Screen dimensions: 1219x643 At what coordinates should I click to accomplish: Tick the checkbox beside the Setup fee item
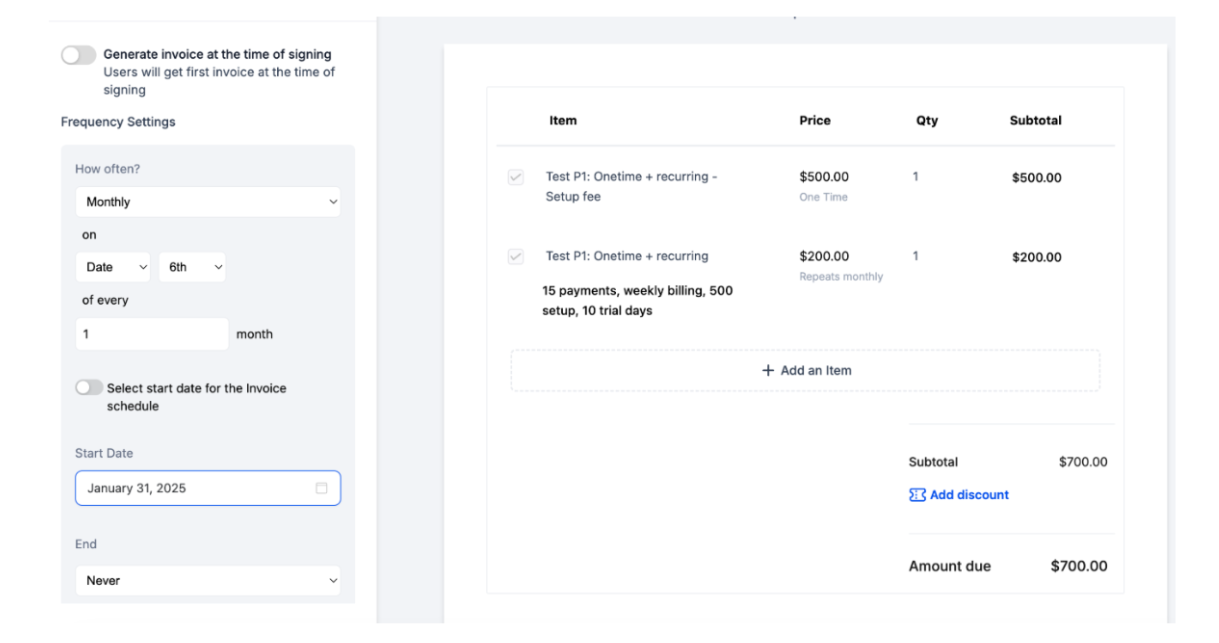[516, 177]
